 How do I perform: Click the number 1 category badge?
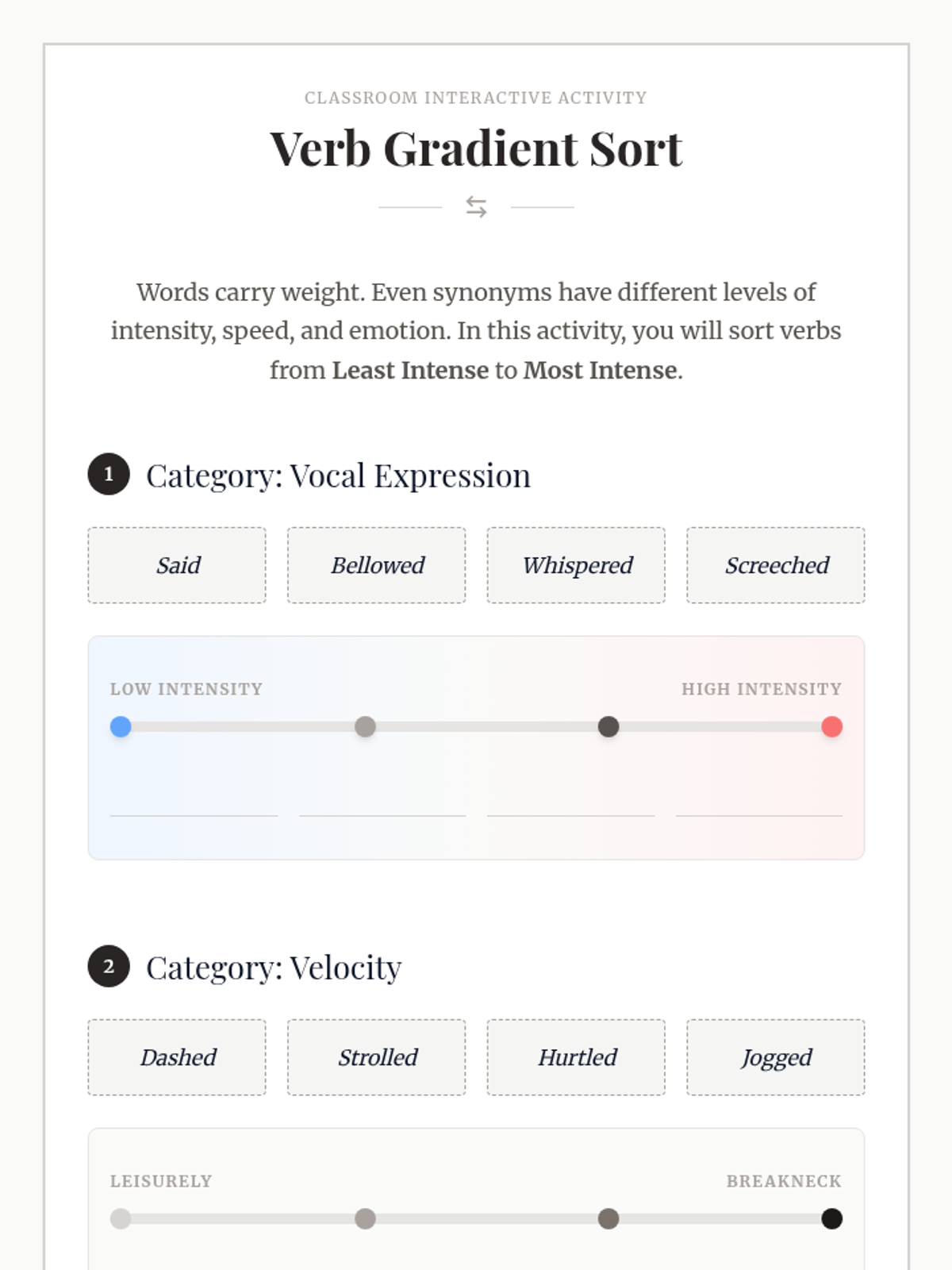(109, 475)
